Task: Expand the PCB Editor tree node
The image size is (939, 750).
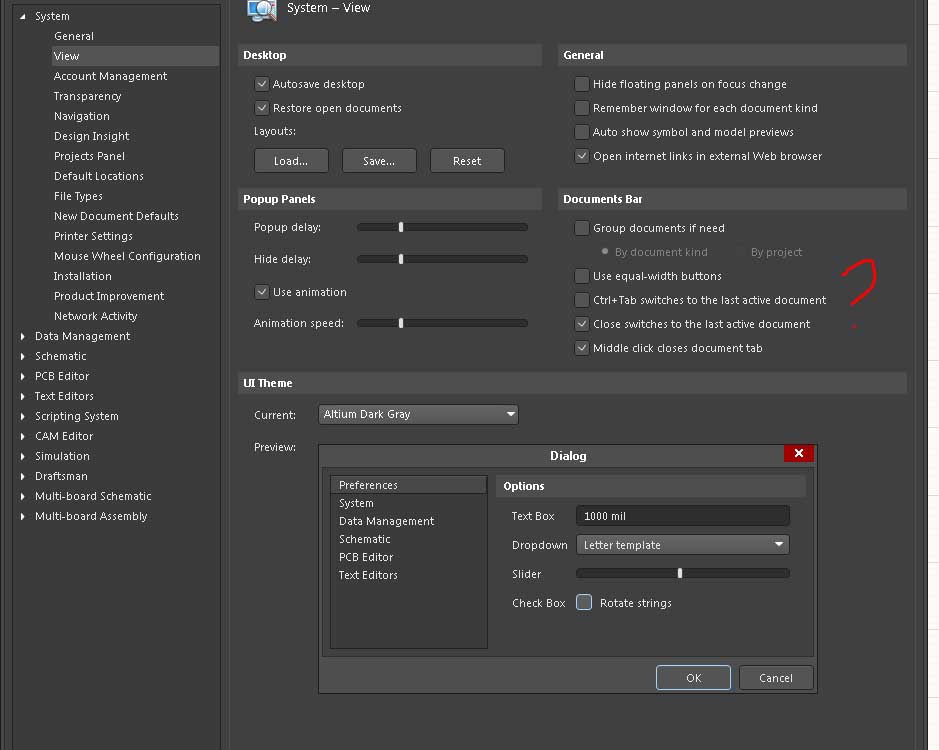Action: [x=23, y=377]
